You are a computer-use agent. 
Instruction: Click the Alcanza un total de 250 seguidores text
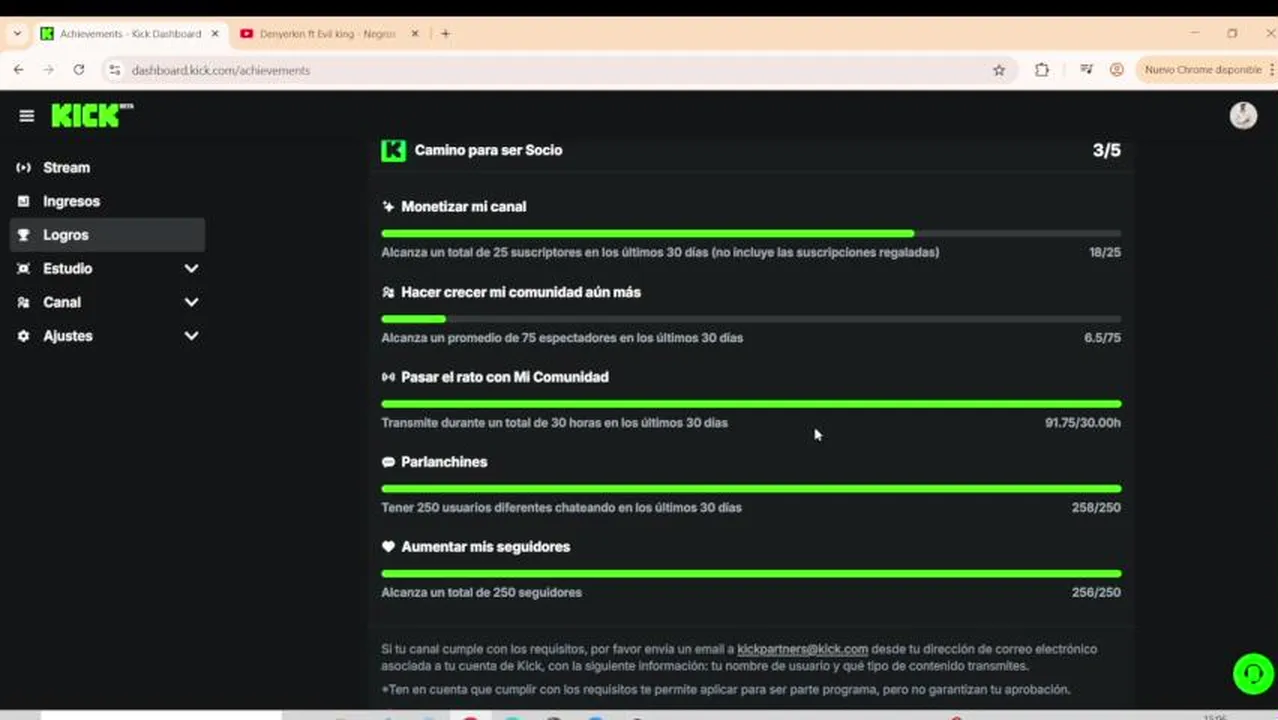coord(481,593)
